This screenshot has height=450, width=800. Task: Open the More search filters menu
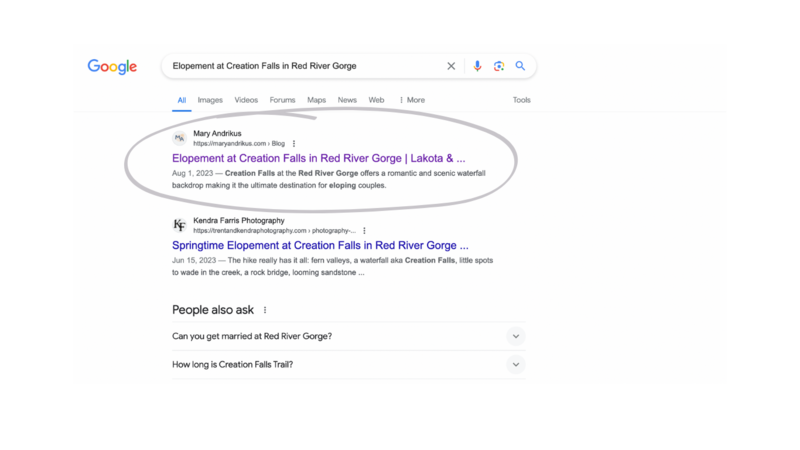[412, 100]
